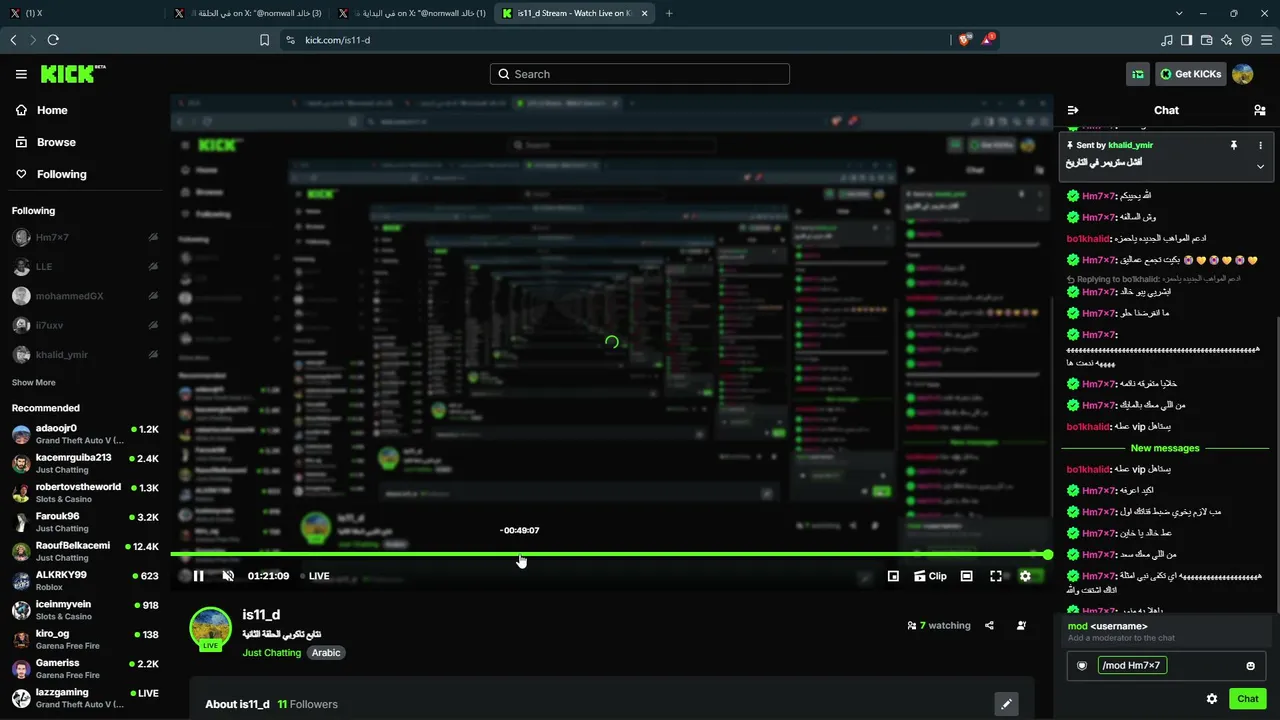1280x720 pixels.
Task: Open recommended channel kiro_og
Action: coord(84,639)
